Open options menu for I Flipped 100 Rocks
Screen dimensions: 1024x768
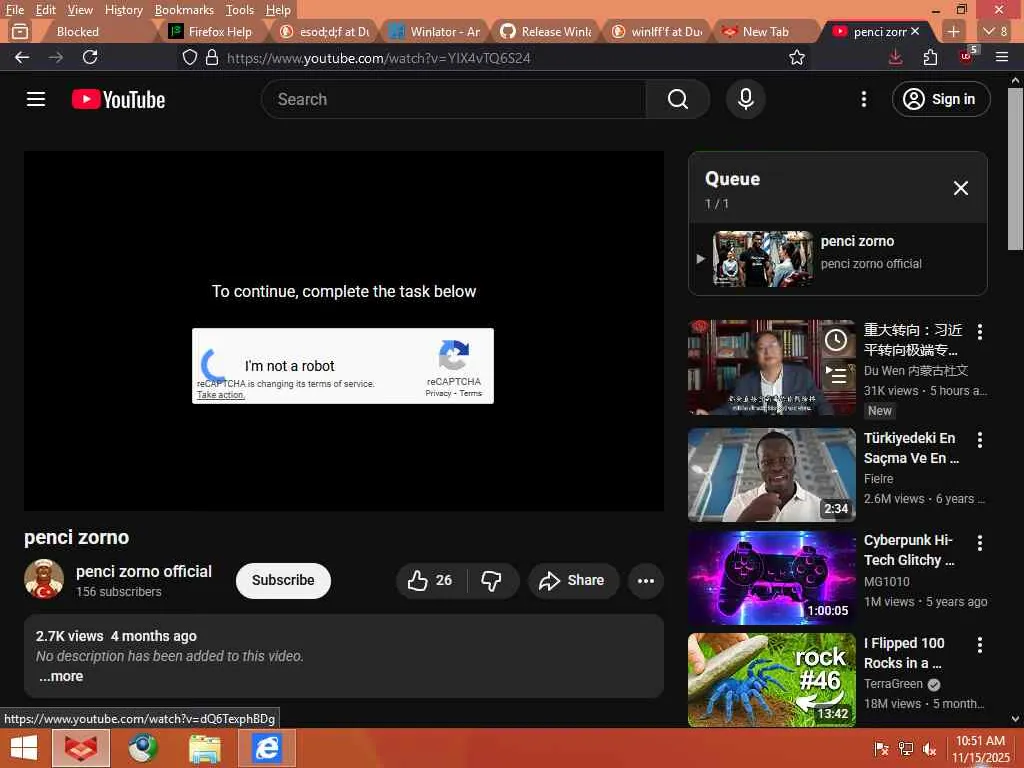point(980,645)
